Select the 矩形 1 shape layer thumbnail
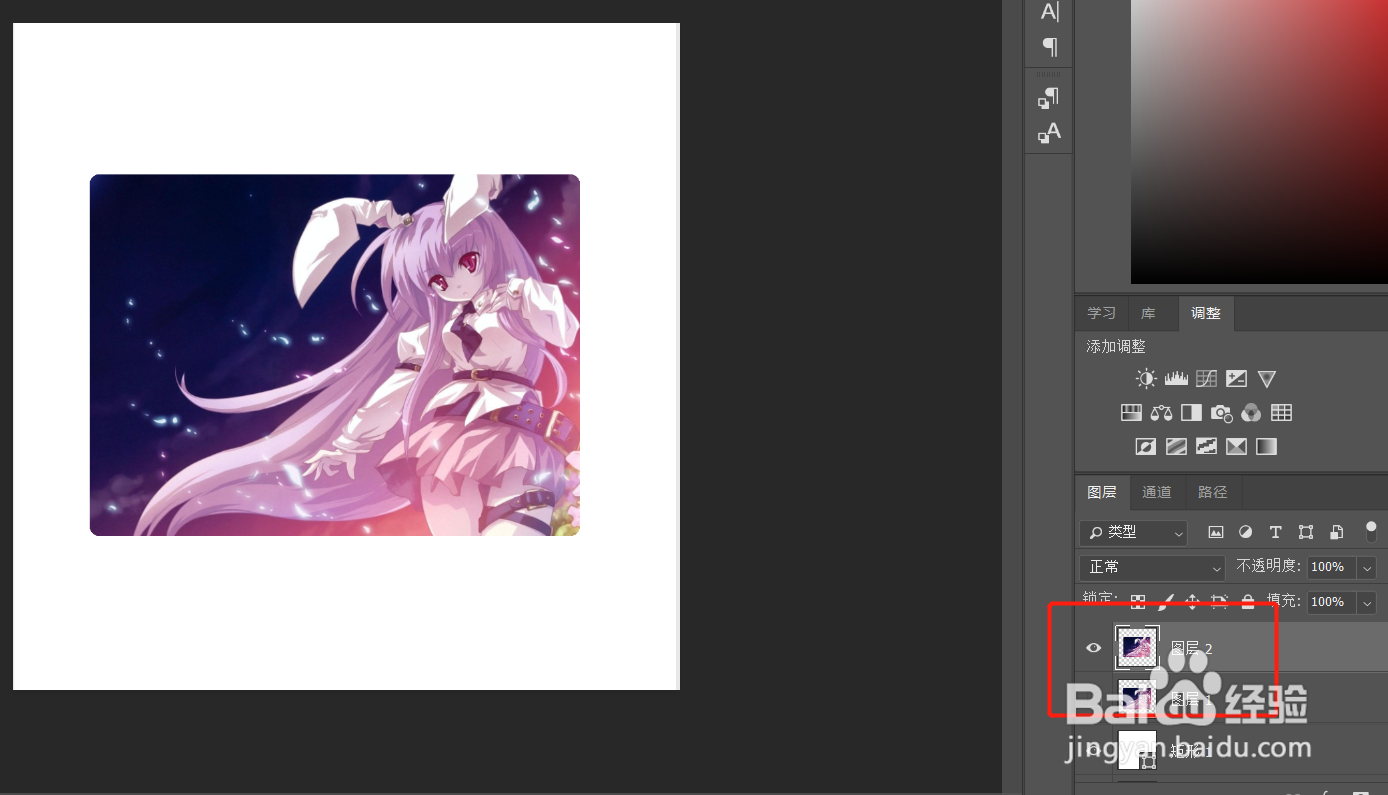 point(1137,749)
